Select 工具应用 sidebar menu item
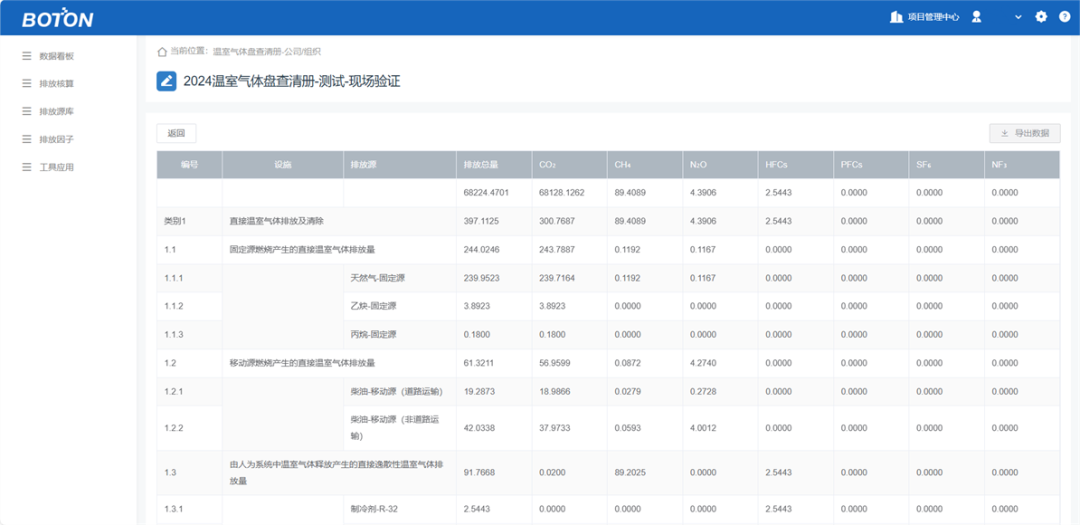 coord(56,167)
